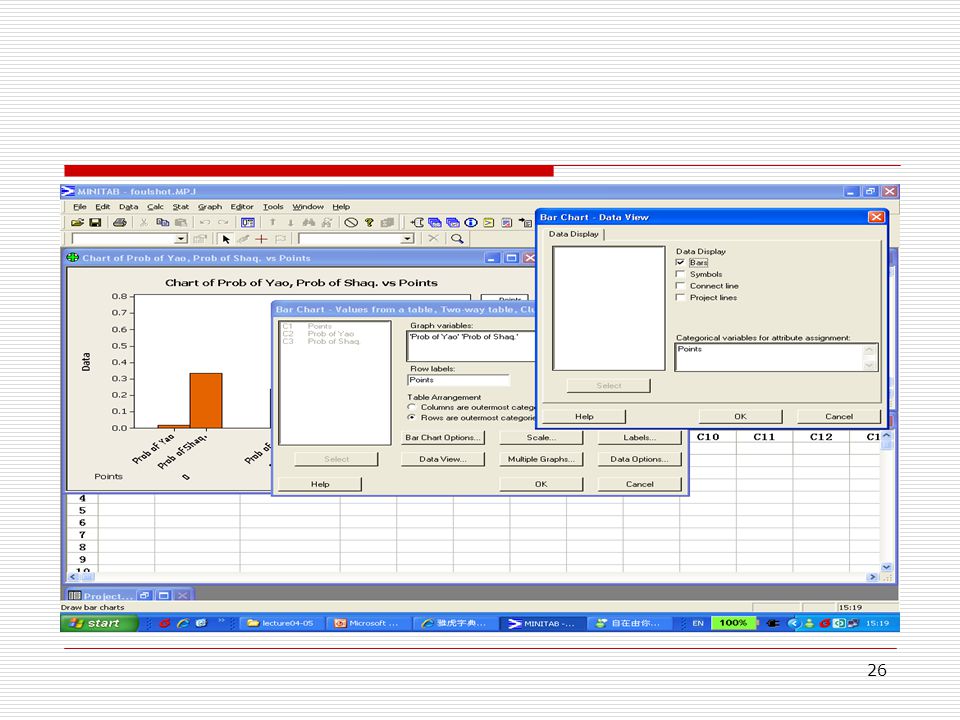Screen dimensions: 960x720
Task: Click the Multiple Graphs button
Action: point(541,459)
